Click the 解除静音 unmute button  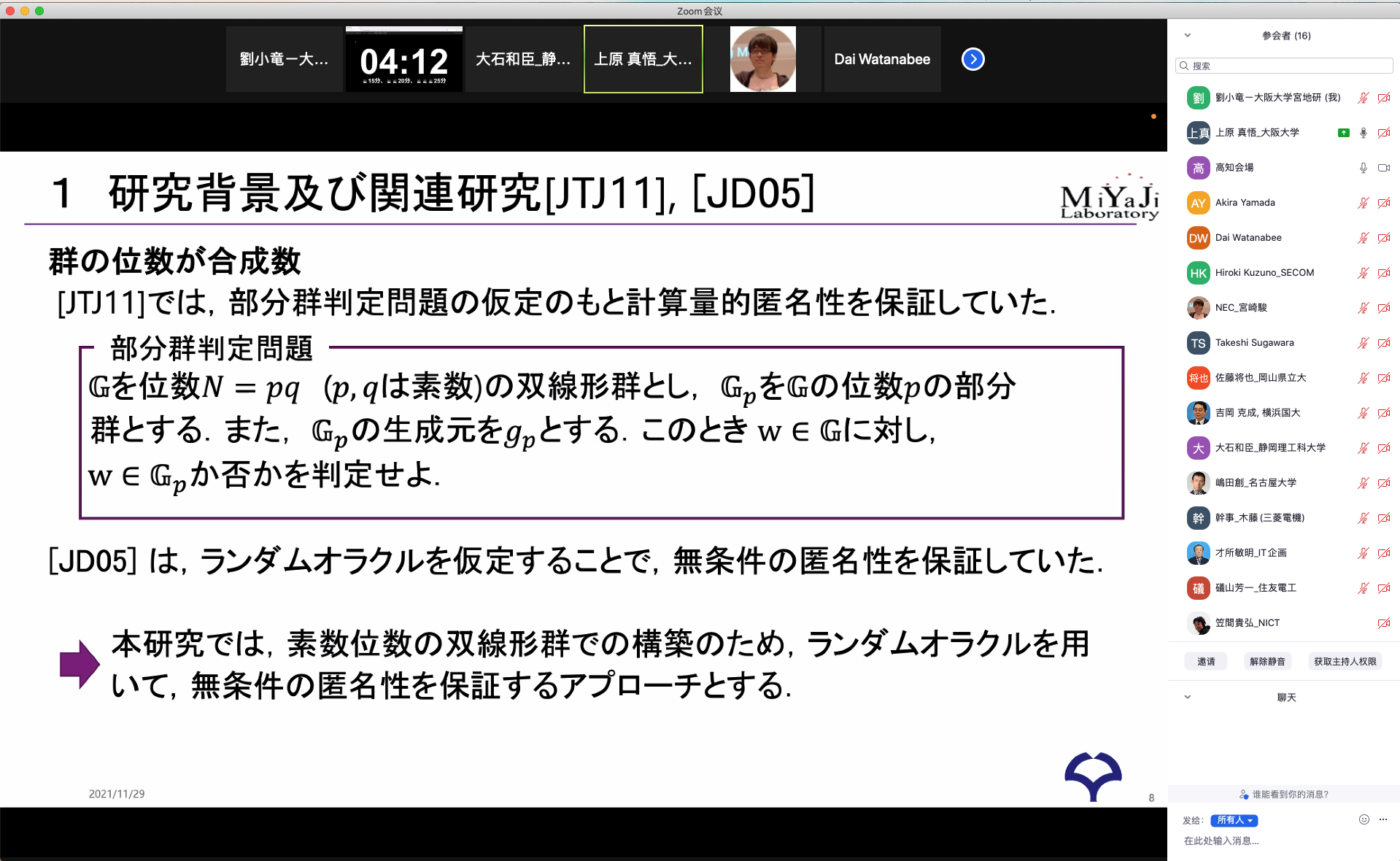(1267, 661)
